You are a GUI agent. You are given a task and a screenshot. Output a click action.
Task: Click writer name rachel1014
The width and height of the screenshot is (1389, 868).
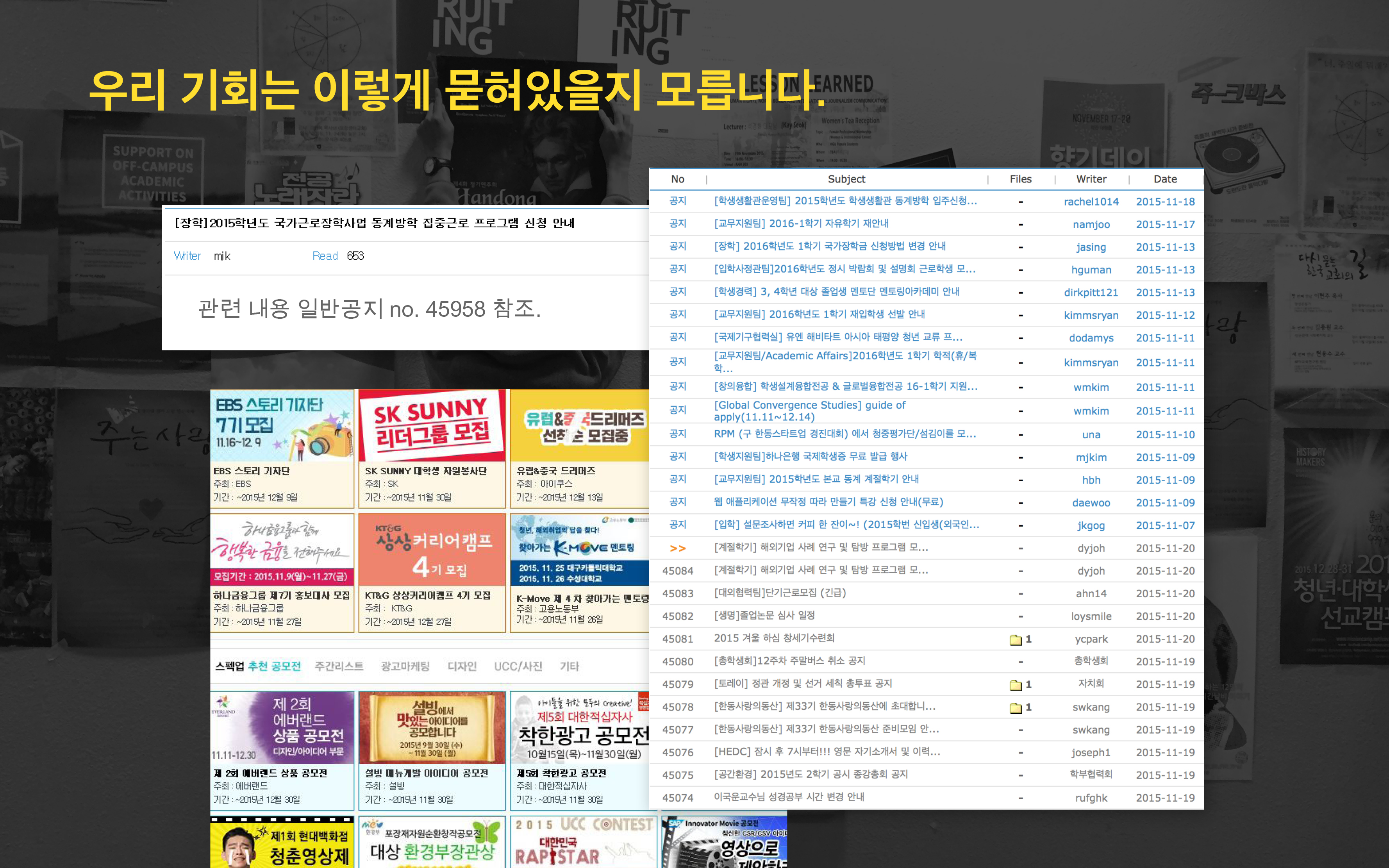click(1091, 202)
